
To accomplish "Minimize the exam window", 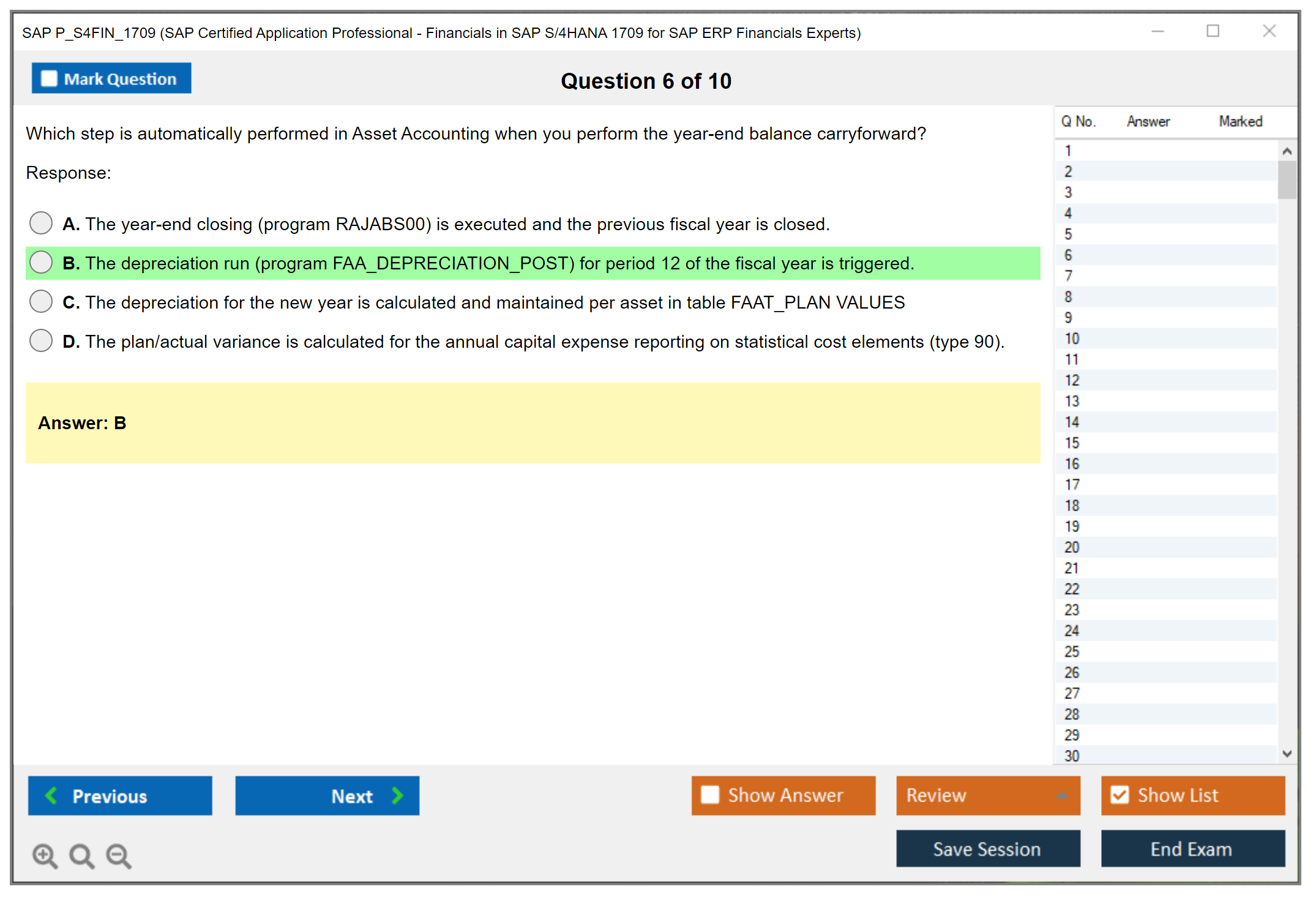I will click(x=1157, y=31).
